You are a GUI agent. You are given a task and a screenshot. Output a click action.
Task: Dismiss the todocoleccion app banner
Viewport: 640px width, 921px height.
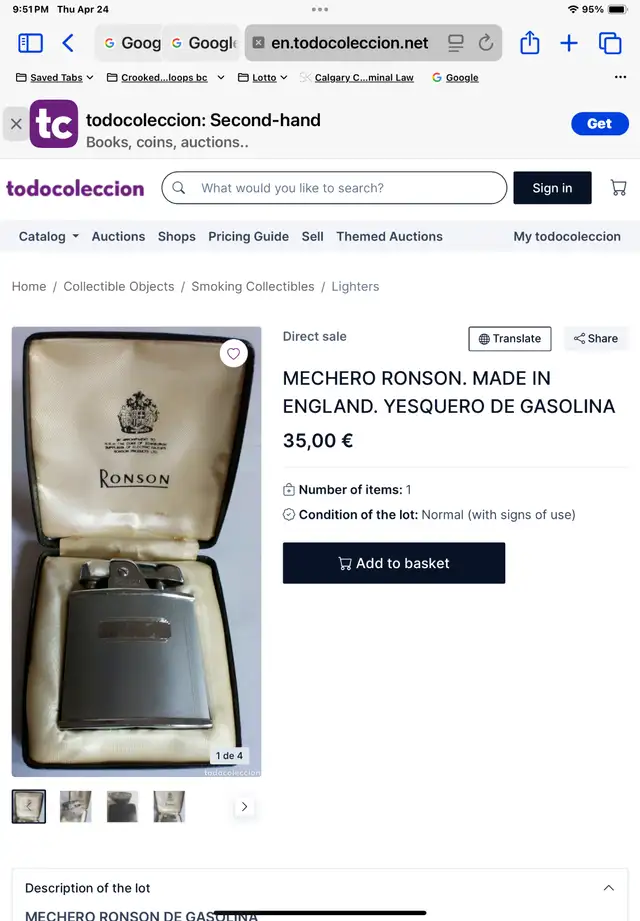pos(16,124)
